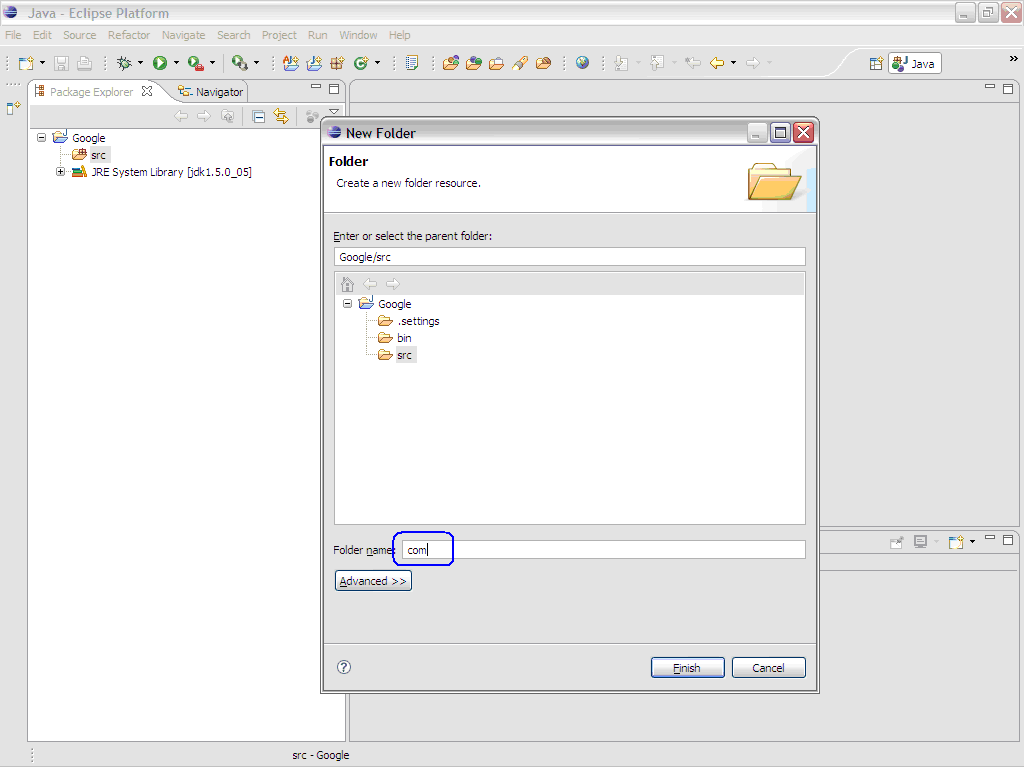The width and height of the screenshot is (1024, 768).
Task: Click the Save toolbar icon
Action: click(x=61, y=63)
